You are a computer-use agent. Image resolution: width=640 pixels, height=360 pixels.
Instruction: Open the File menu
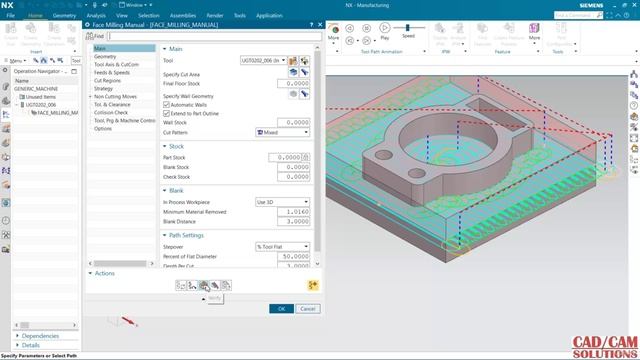click(x=11, y=16)
